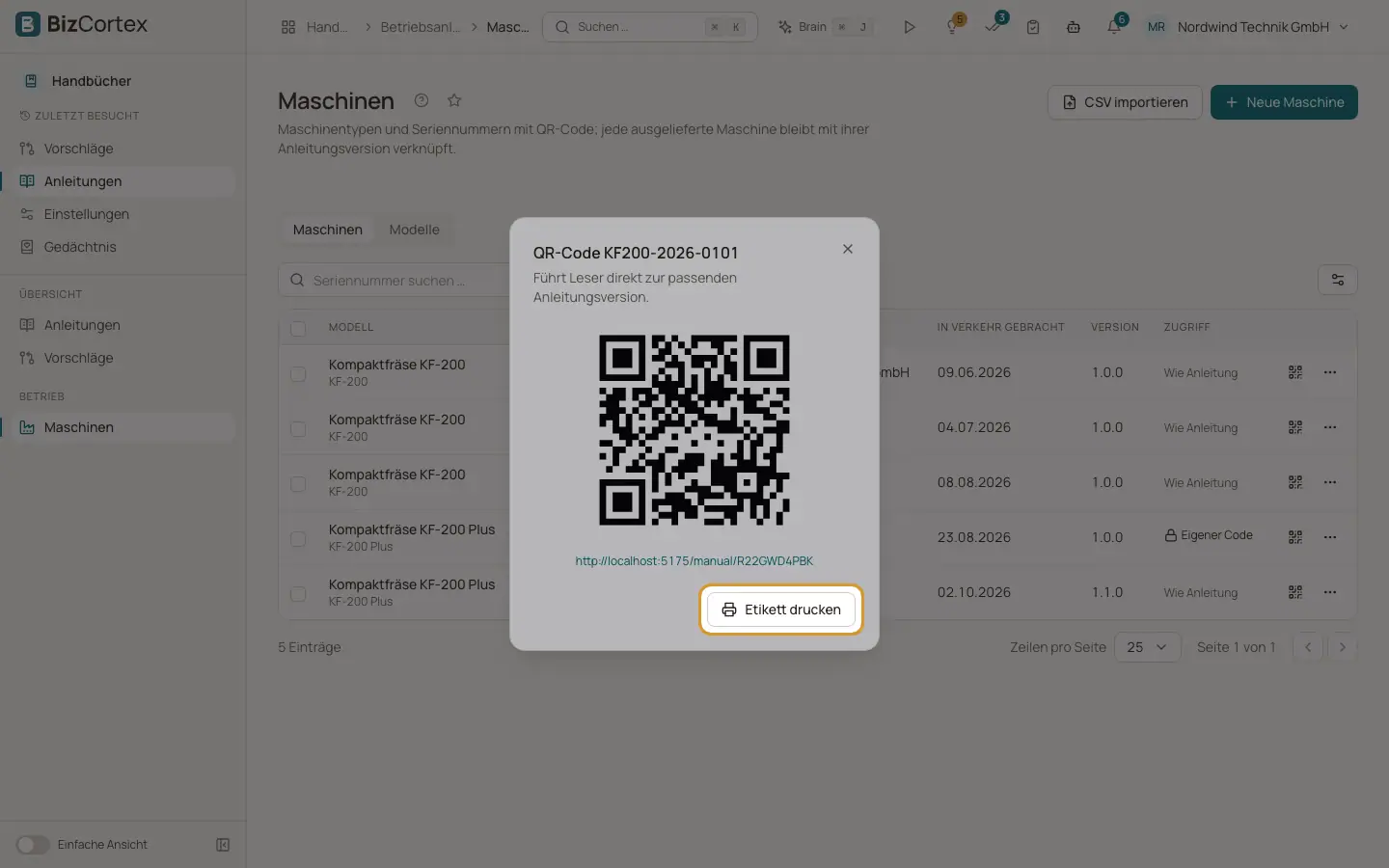Show QR code for the 02.10.2026 machine row
1389x868 pixels.
(1295, 592)
